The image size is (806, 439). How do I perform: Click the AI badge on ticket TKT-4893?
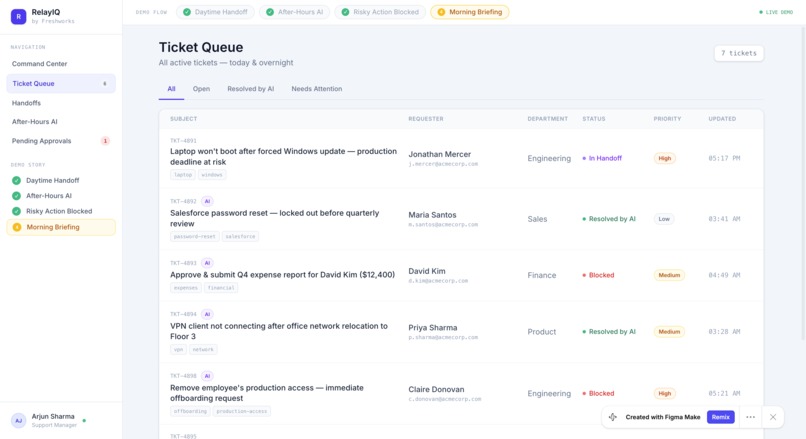coord(207,263)
